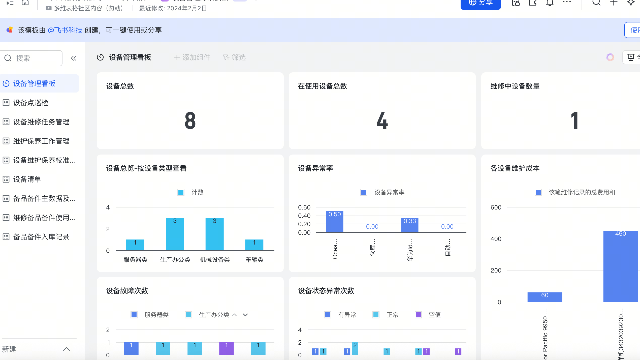Click the dashboard icon beside 设备管理看板 in the sidebar
Screen dimensions: 640x360
point(6,83)
